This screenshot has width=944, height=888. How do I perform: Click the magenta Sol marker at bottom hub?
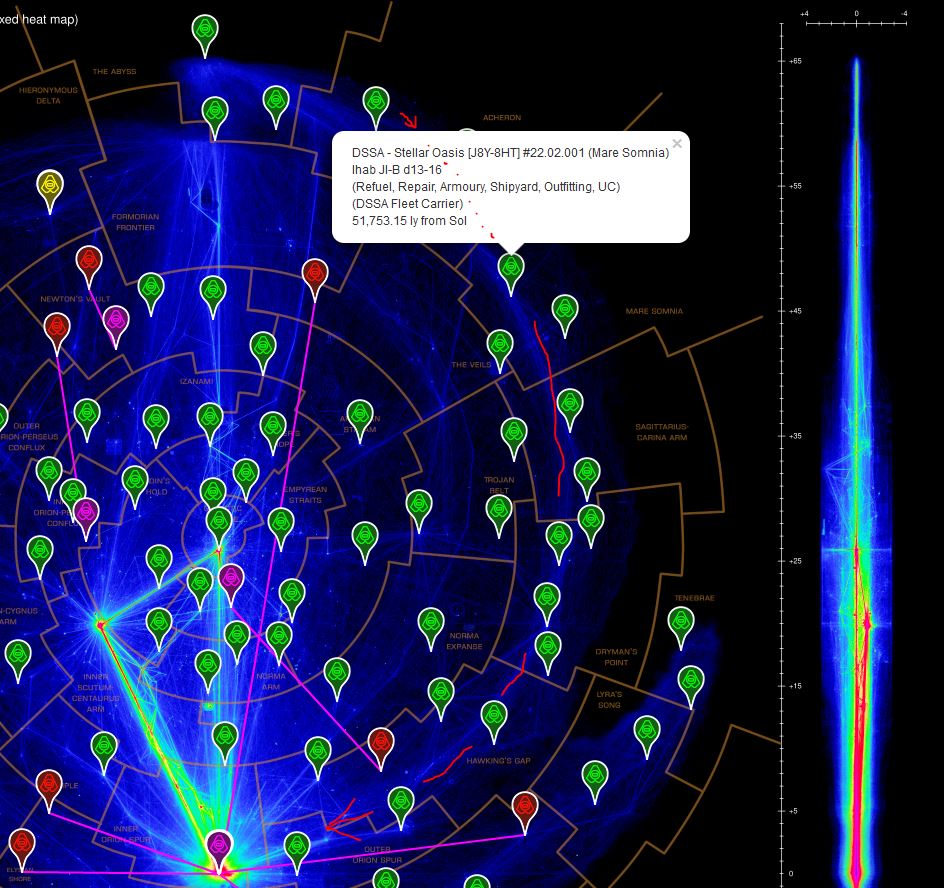[219, 847]
